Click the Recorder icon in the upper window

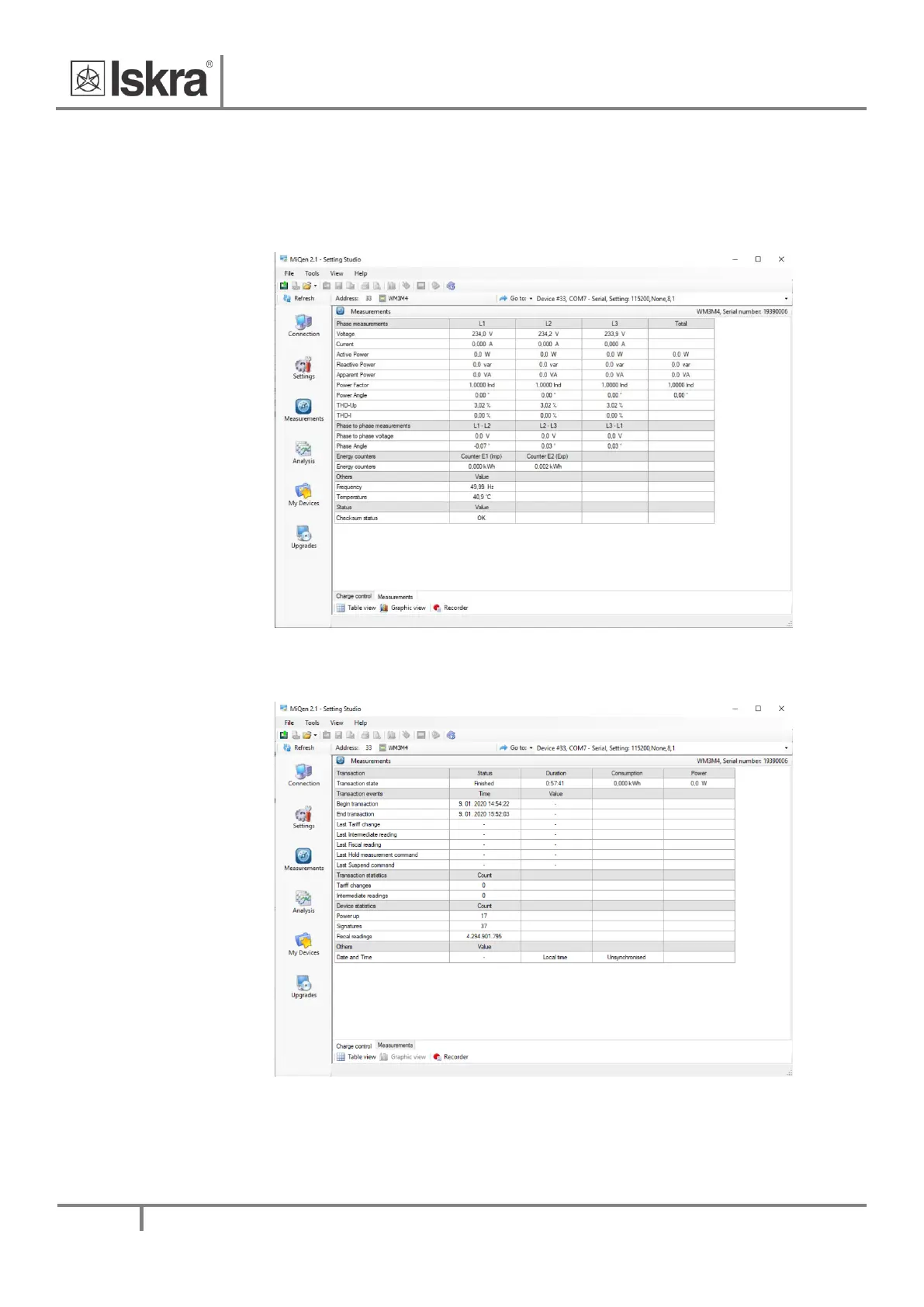[x=437, y=608]
